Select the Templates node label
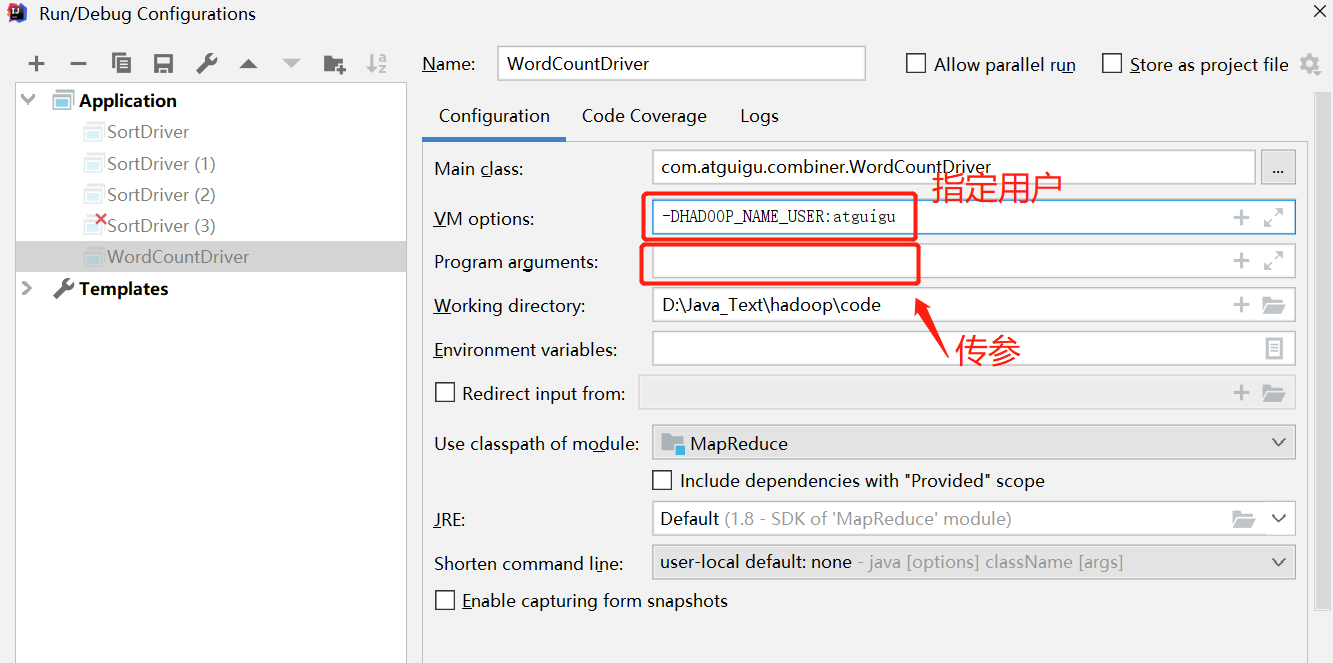Screen dimensions: 1333x663 (123, 288)
